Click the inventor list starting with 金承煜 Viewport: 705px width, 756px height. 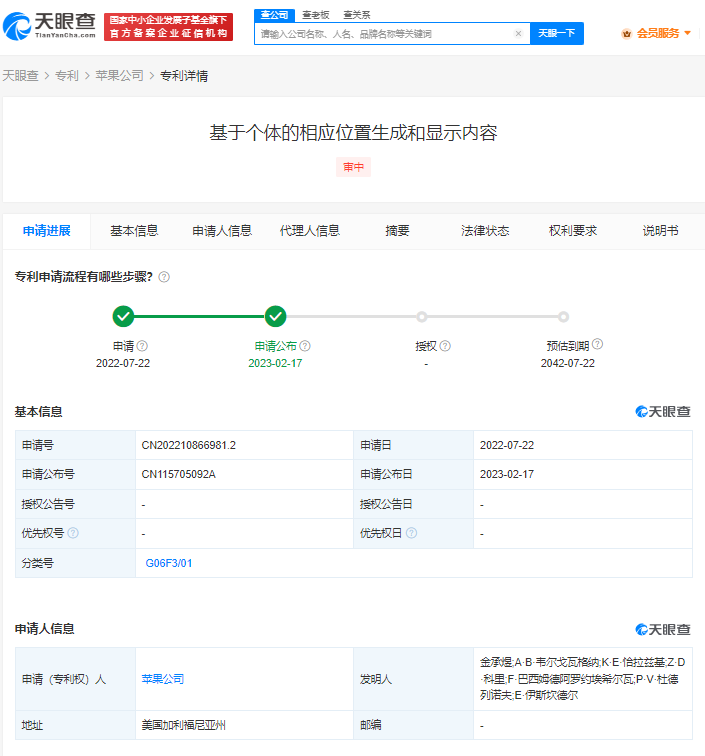(x=583, y=679)
